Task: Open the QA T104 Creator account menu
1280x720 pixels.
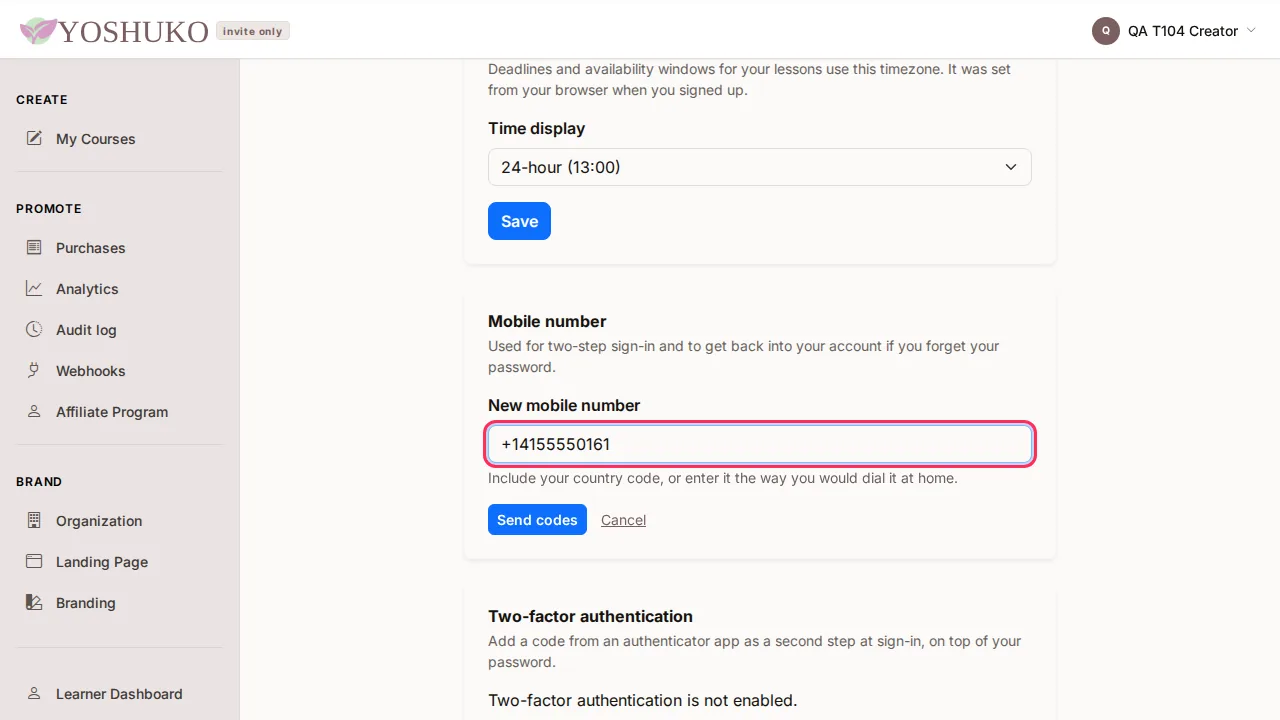Action: (1174, 31)
